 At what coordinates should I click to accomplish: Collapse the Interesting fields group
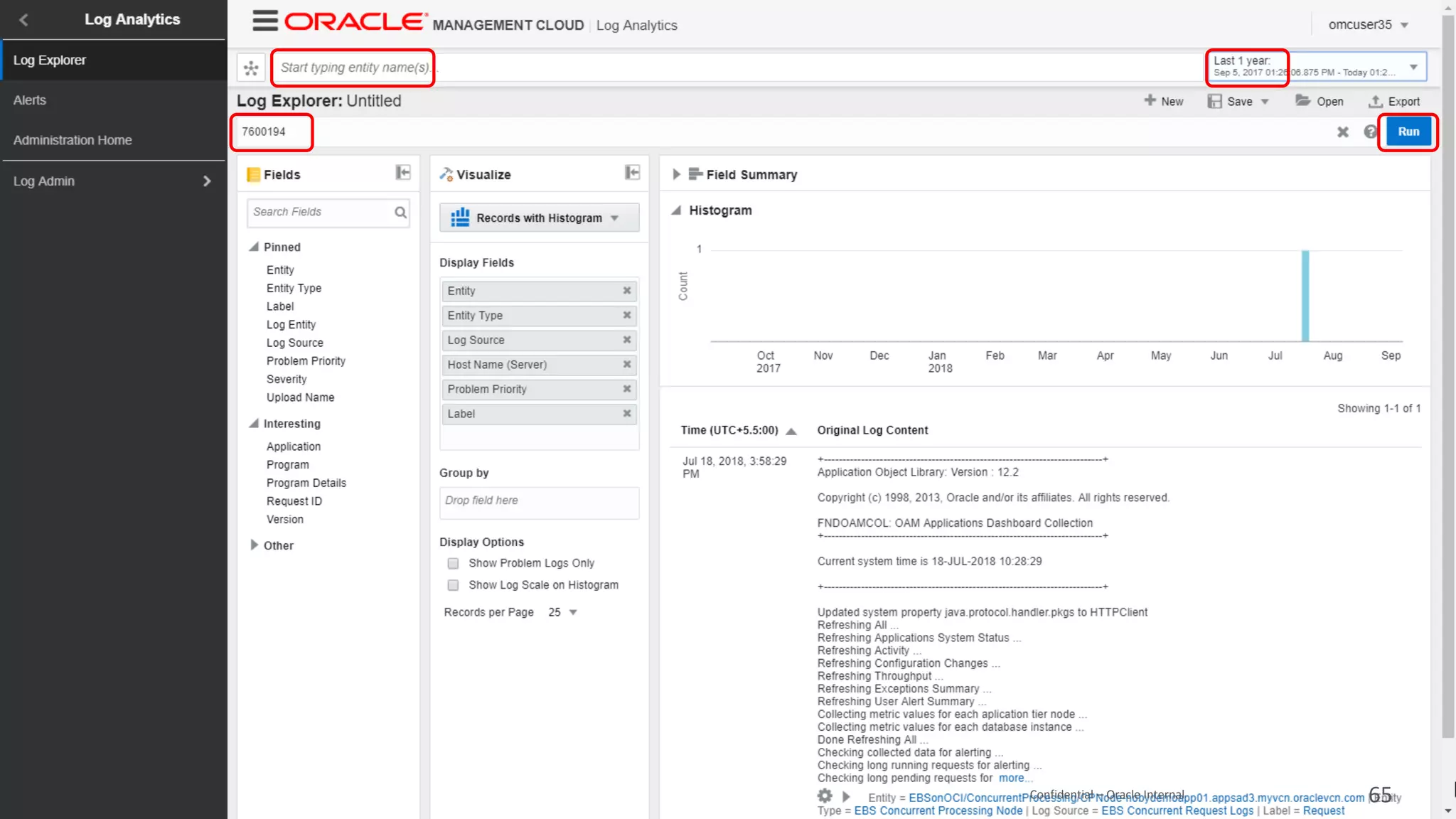[x=254, y=423]
